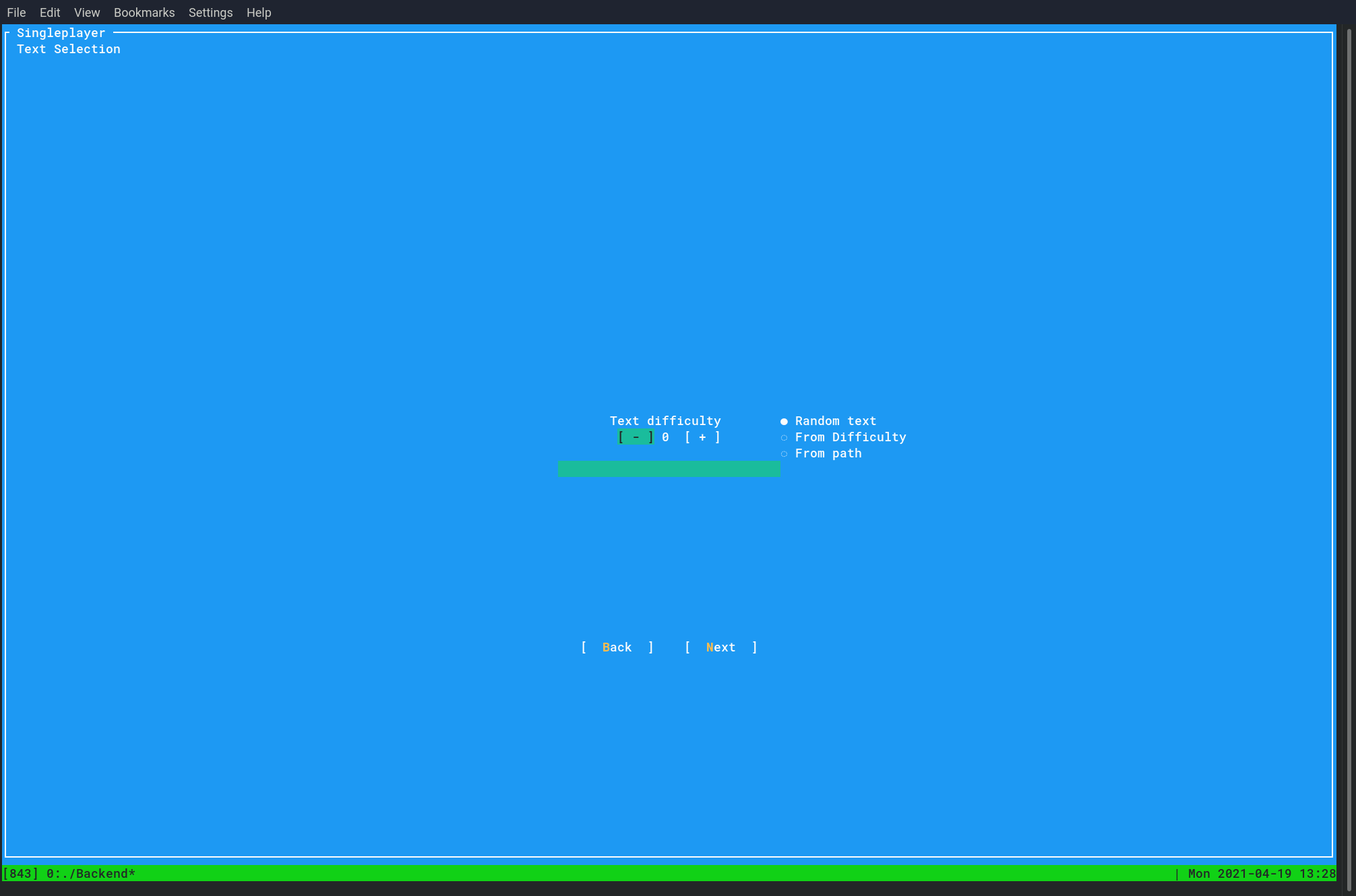Click the plus difficulty button
The image size is (1356, 896).
(702, 437)
